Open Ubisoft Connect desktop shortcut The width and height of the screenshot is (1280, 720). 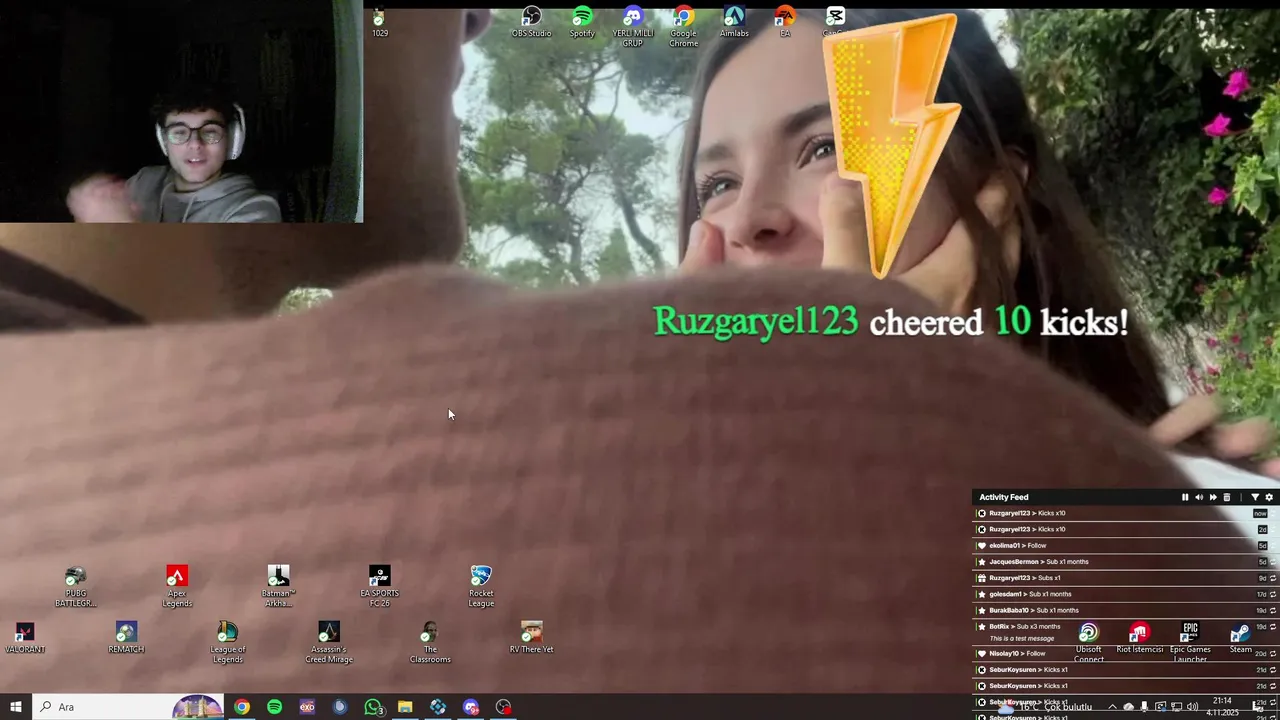coord(1089,643)
